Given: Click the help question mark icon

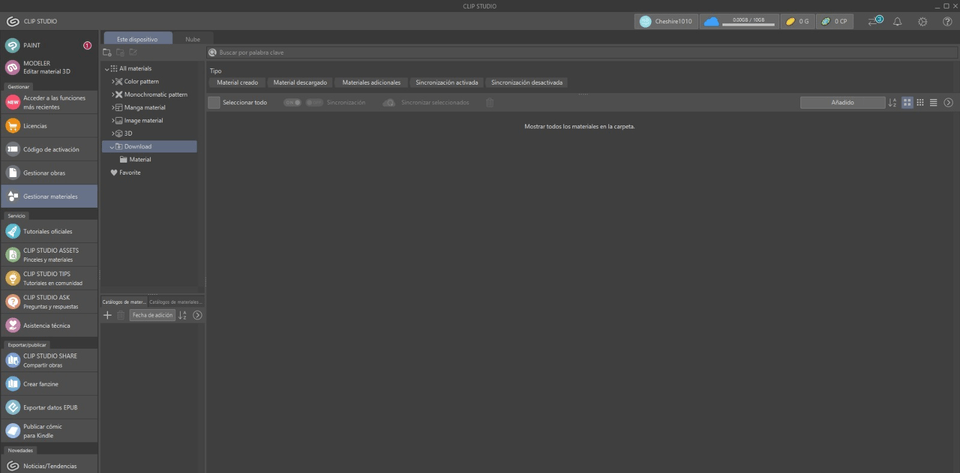Looking at the screenshot, I should pos(947,21).
